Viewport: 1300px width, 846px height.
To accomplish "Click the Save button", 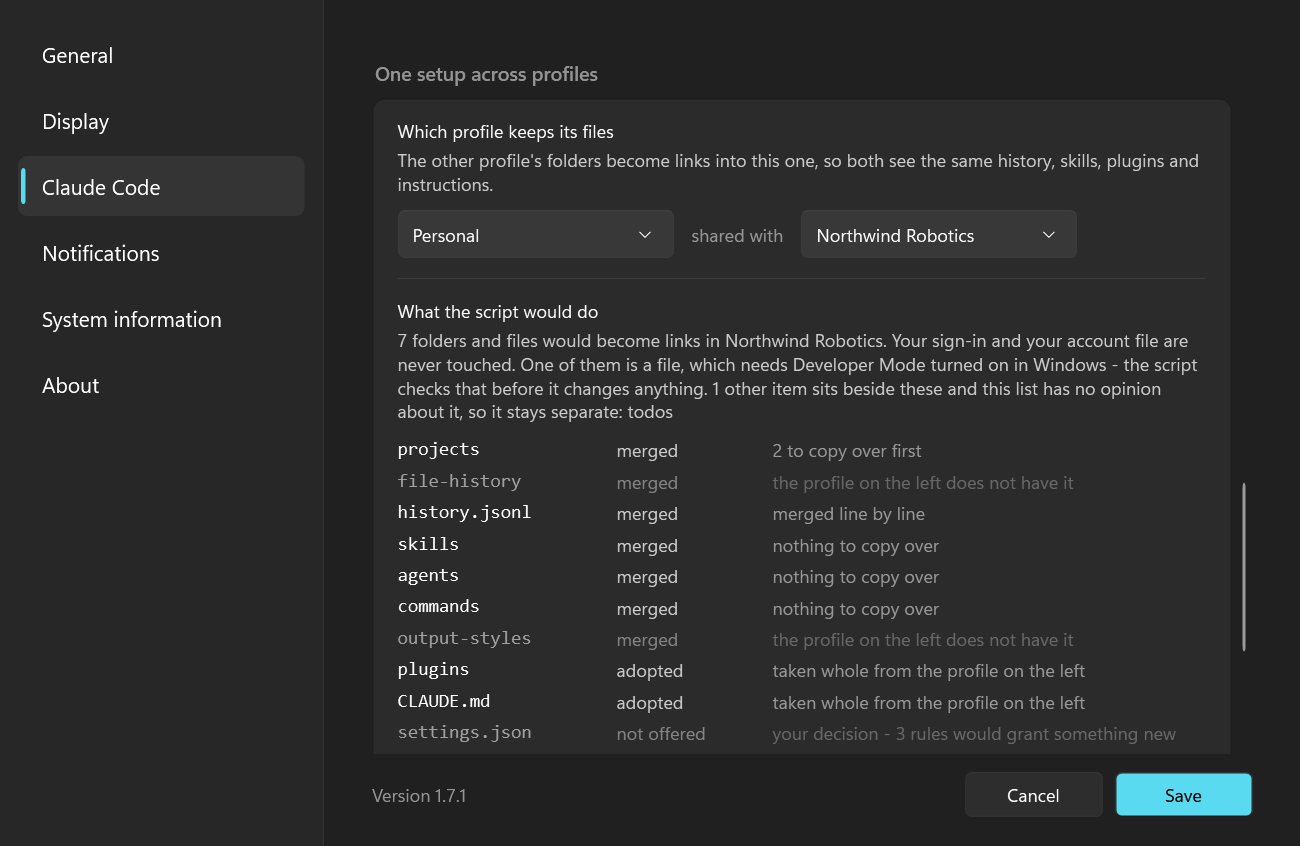I will (1183, 795).
